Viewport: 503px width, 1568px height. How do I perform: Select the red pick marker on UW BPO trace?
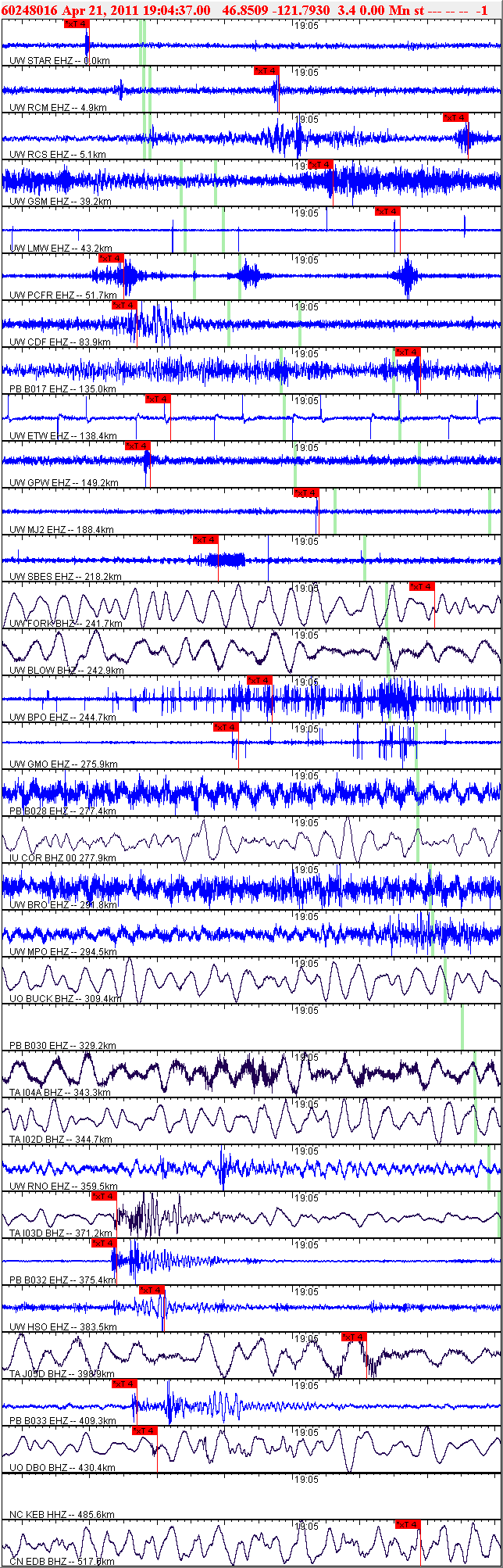click(x=259, y=681)
